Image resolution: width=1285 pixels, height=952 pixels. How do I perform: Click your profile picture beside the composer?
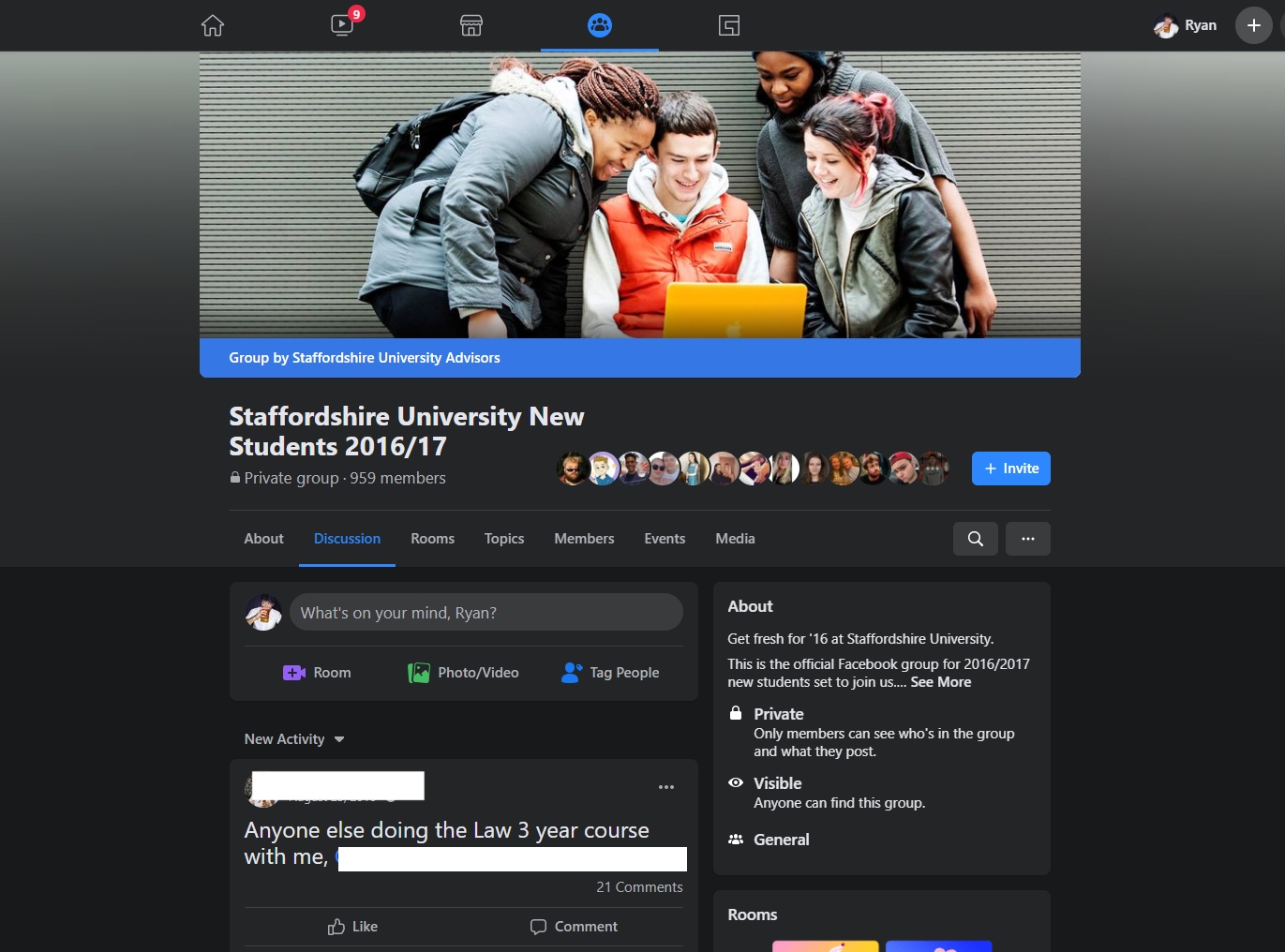click(263, 613)
